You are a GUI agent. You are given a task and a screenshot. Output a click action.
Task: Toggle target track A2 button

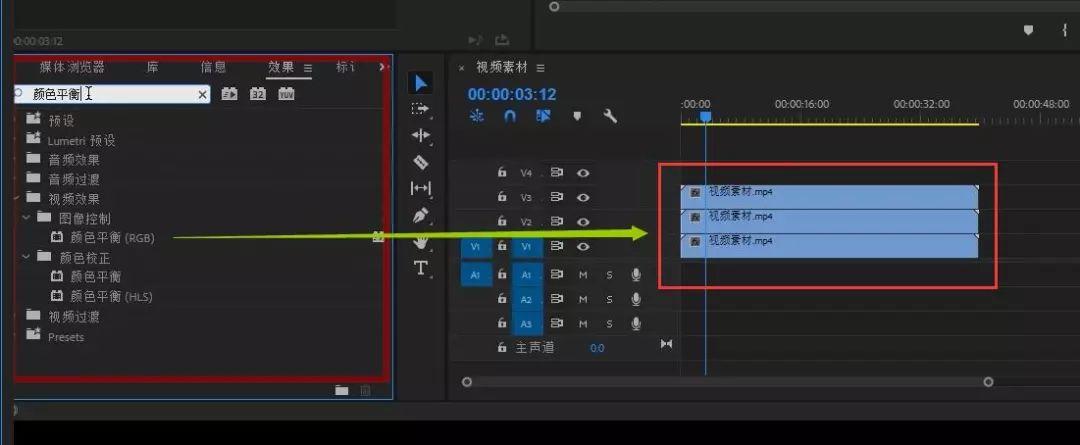point(527,300)
